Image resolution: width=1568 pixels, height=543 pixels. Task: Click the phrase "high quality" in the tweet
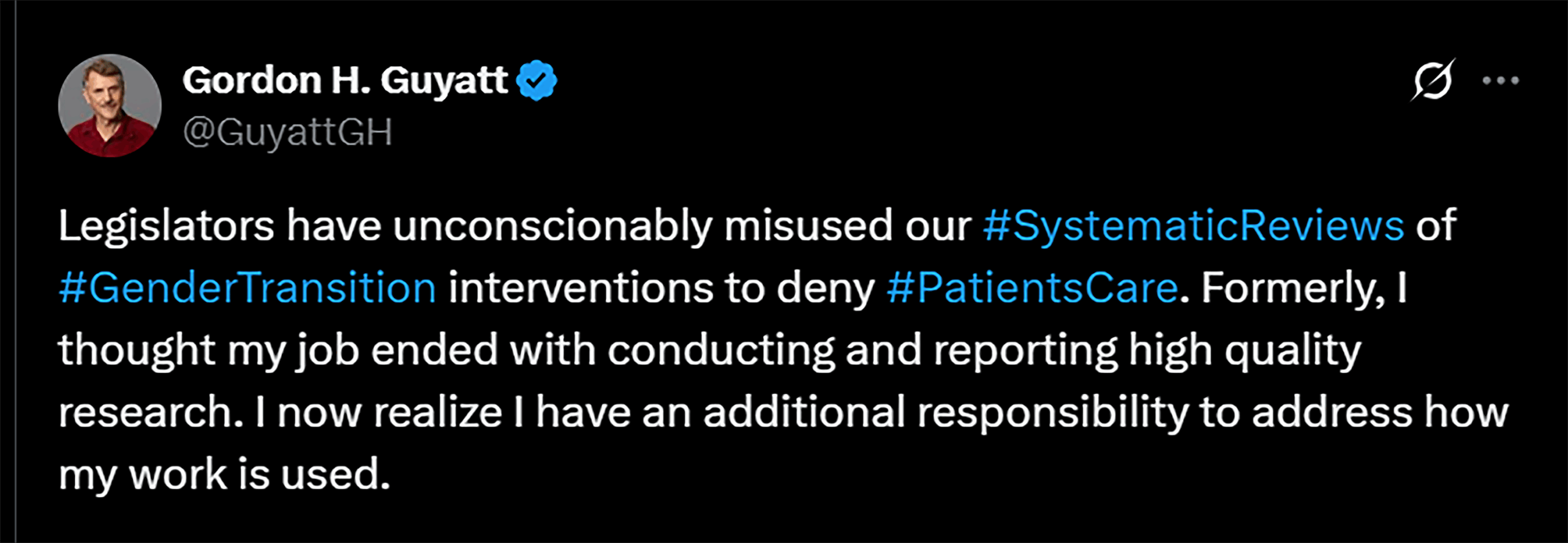coord(1245,351)
